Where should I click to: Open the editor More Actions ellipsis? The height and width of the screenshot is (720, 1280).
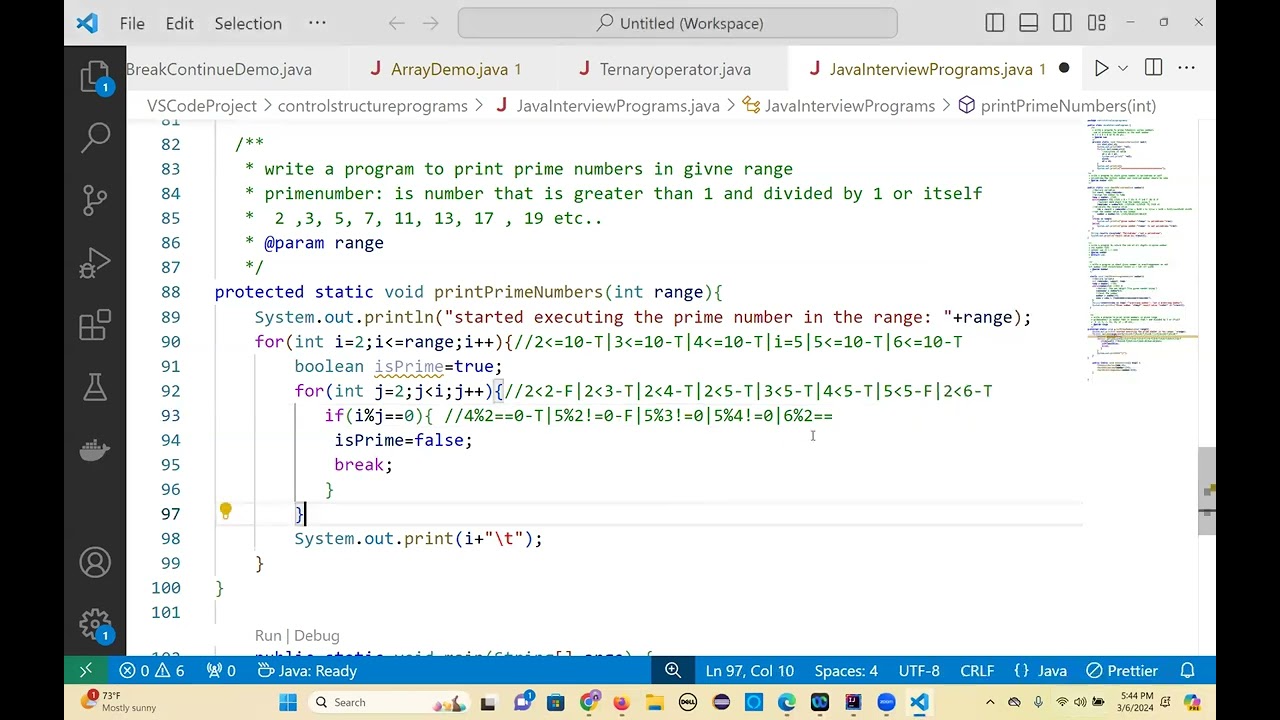1187,69
